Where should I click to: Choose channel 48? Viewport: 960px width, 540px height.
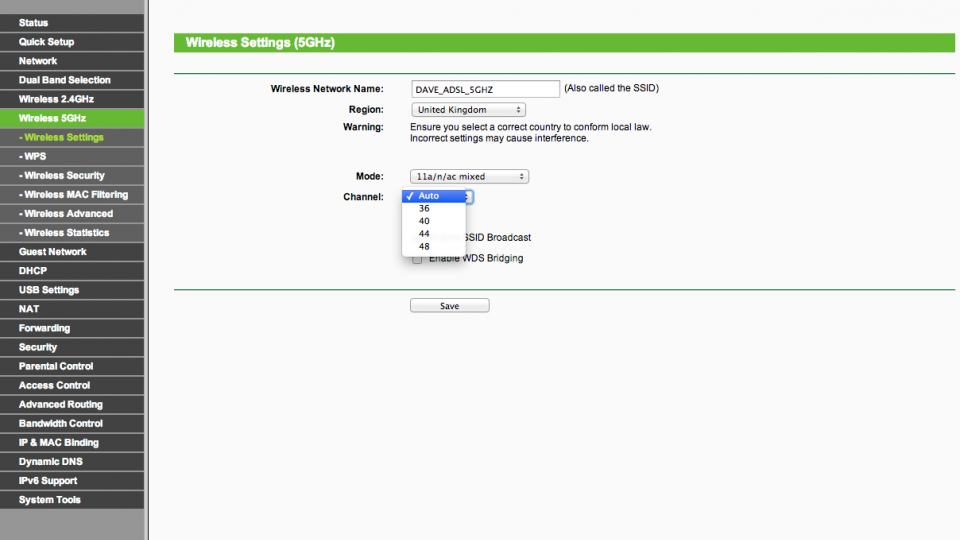coord(433,247)
